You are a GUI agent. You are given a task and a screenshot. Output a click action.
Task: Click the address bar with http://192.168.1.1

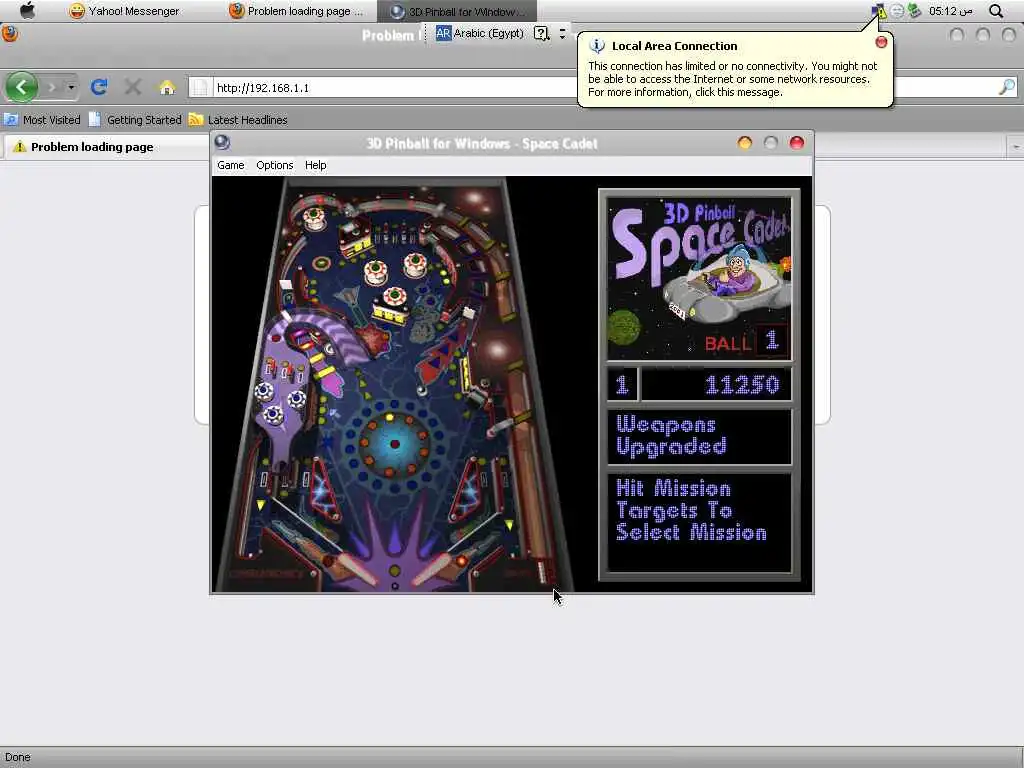[x=394, y=88]
